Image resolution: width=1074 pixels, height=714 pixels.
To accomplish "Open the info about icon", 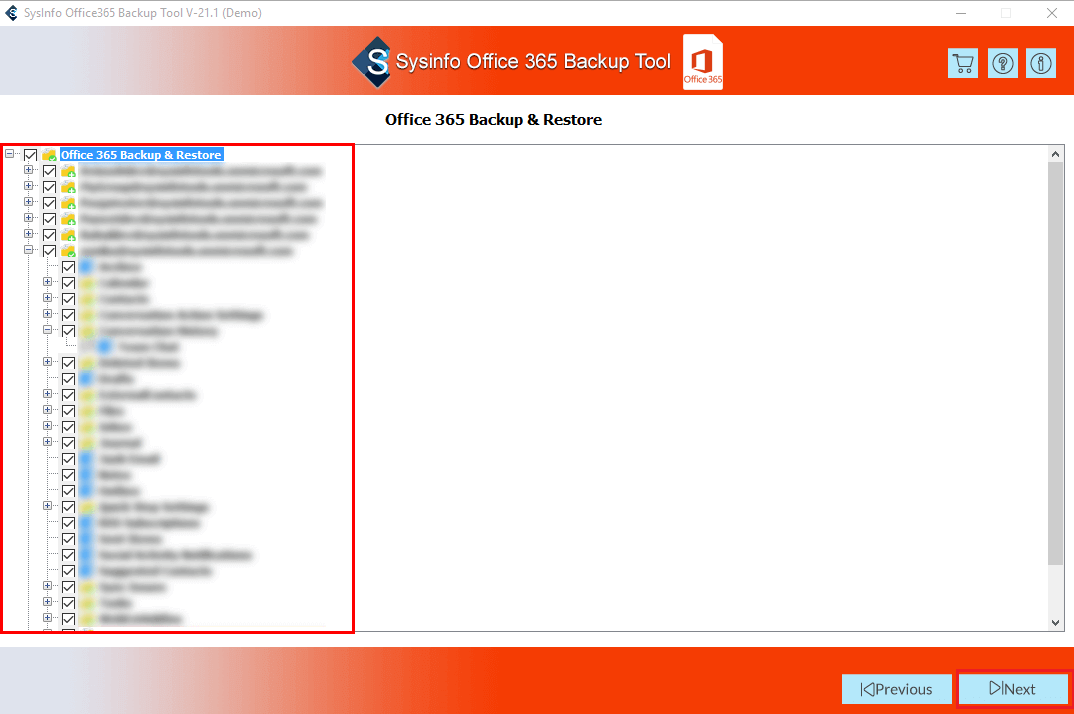I will click(x=1040, y=63).
